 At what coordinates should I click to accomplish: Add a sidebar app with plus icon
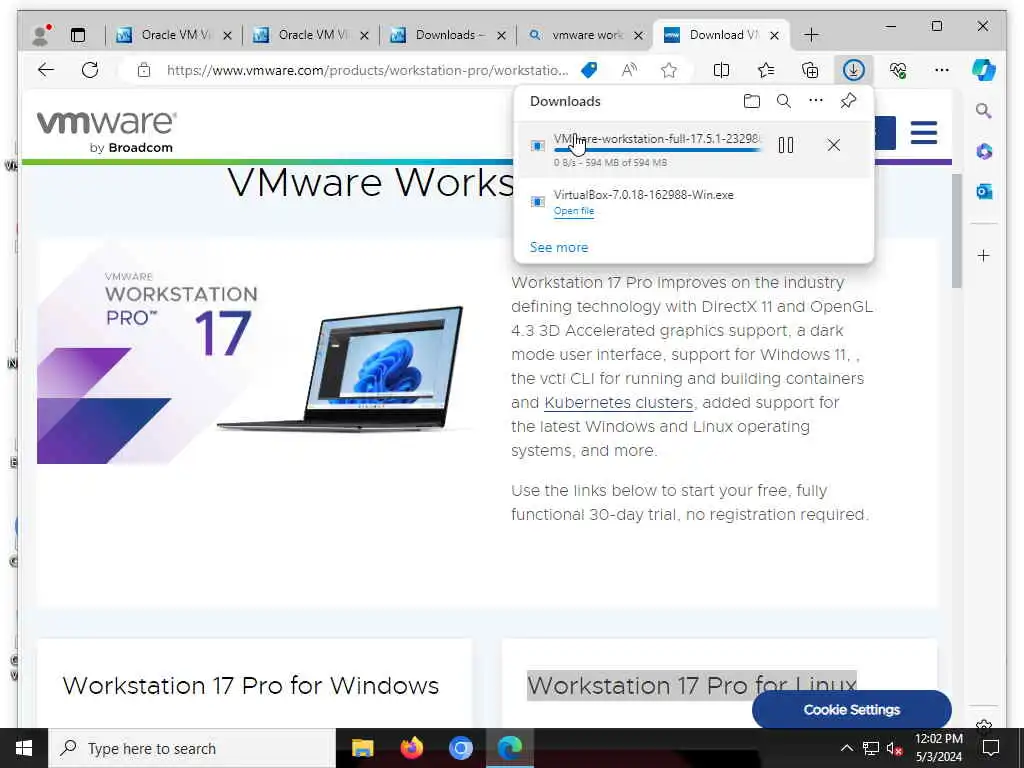[x=984, y=255]
